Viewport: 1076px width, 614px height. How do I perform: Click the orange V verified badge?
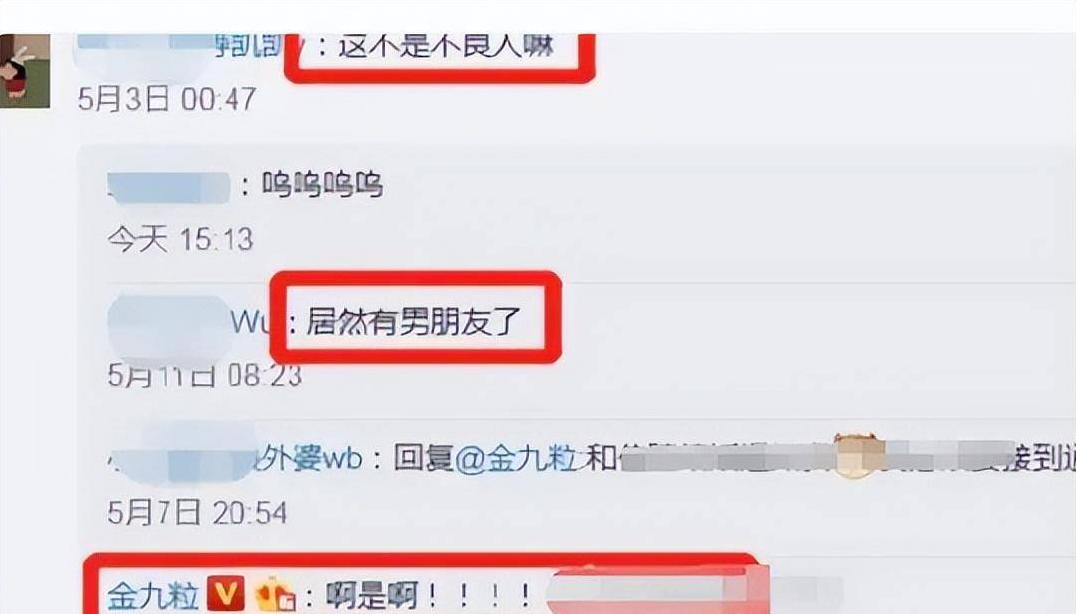[225, 593]
